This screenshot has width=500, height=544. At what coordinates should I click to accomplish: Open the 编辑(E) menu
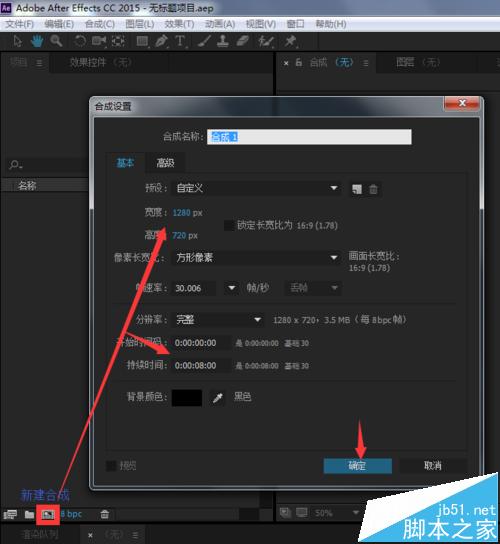[59, 24]
